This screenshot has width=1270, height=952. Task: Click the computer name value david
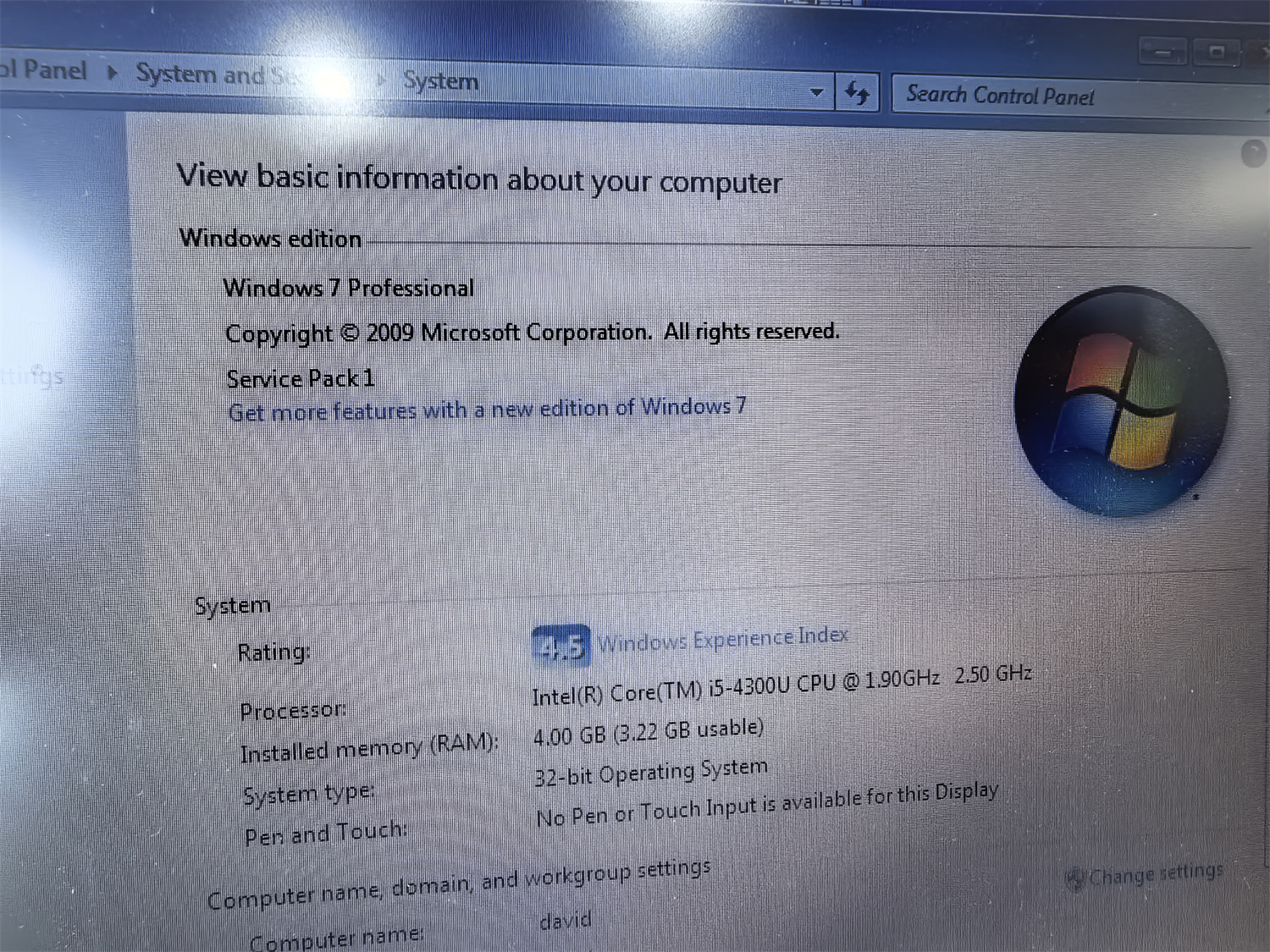point(566,921)
